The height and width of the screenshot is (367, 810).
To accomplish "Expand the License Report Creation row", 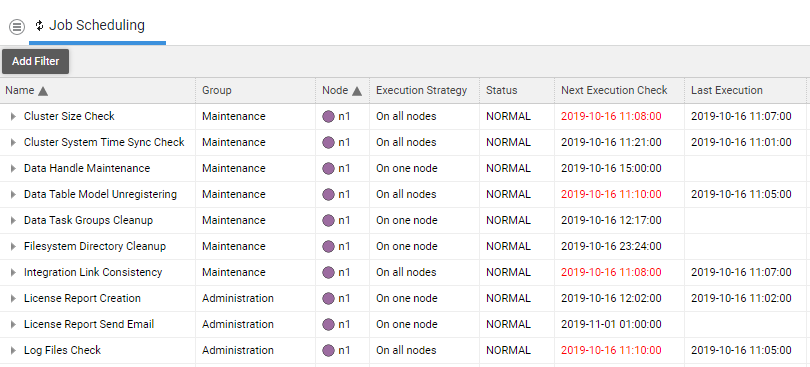I will (13, 299).
